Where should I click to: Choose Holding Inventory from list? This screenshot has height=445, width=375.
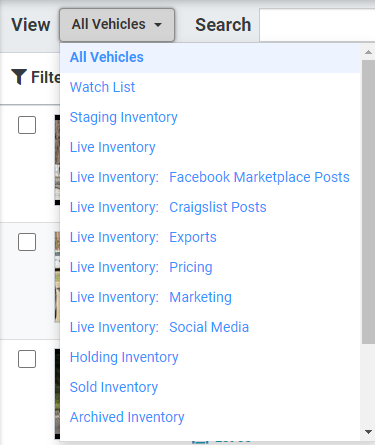(124, 357)
